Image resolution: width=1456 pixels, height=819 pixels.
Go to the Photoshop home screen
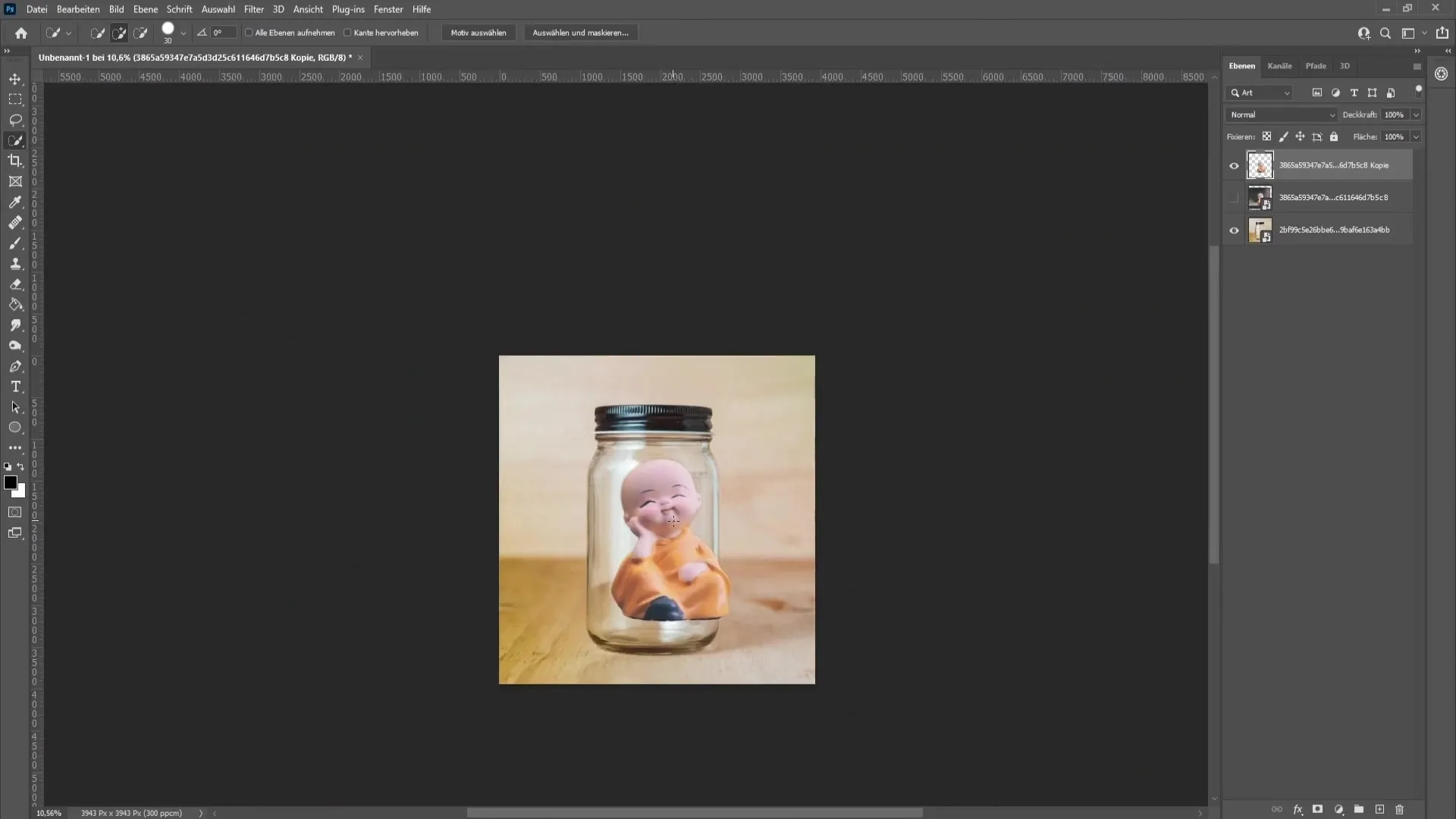coord(21,33)
